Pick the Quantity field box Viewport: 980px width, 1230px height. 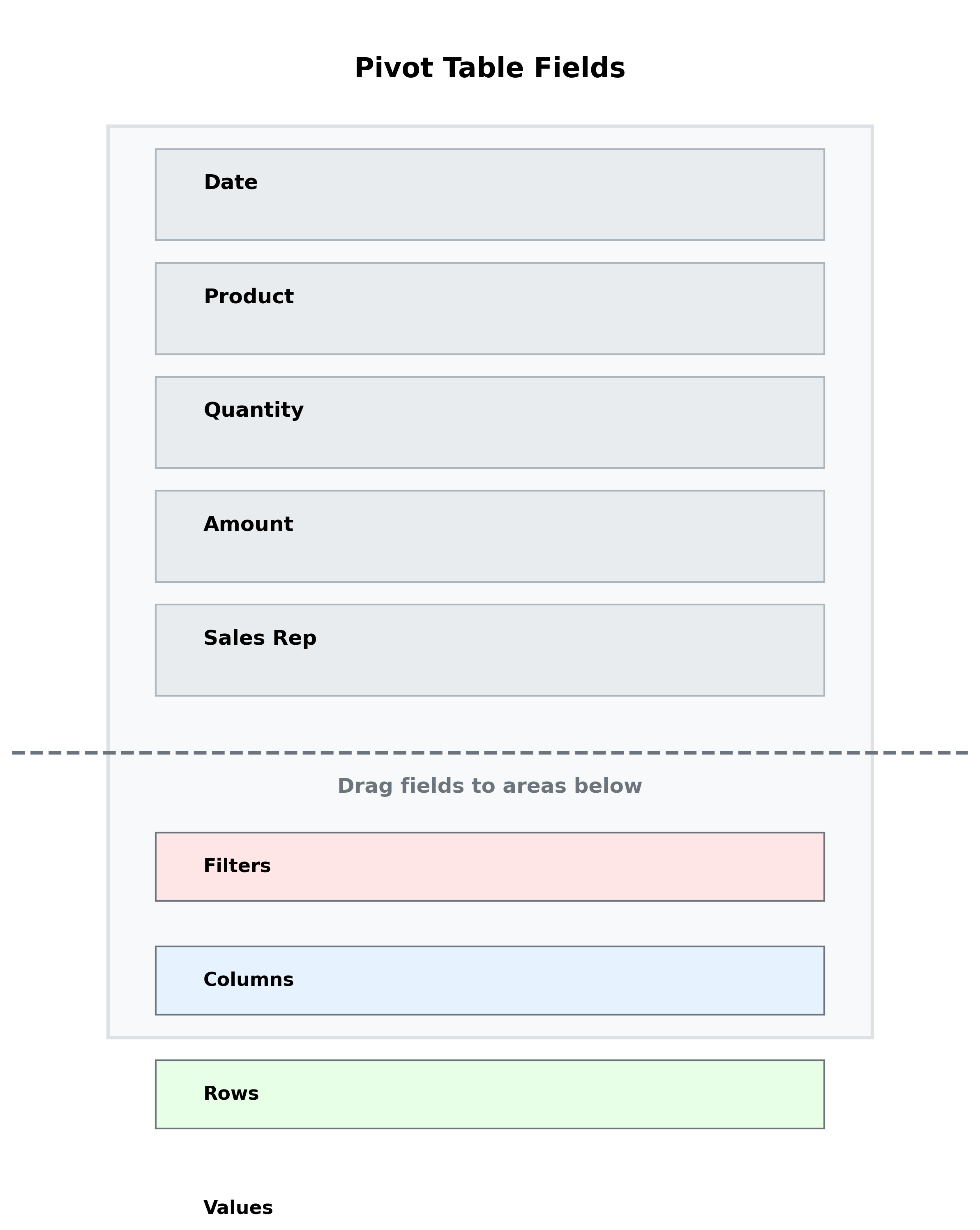pyautogui.click(x=489, y=422)
